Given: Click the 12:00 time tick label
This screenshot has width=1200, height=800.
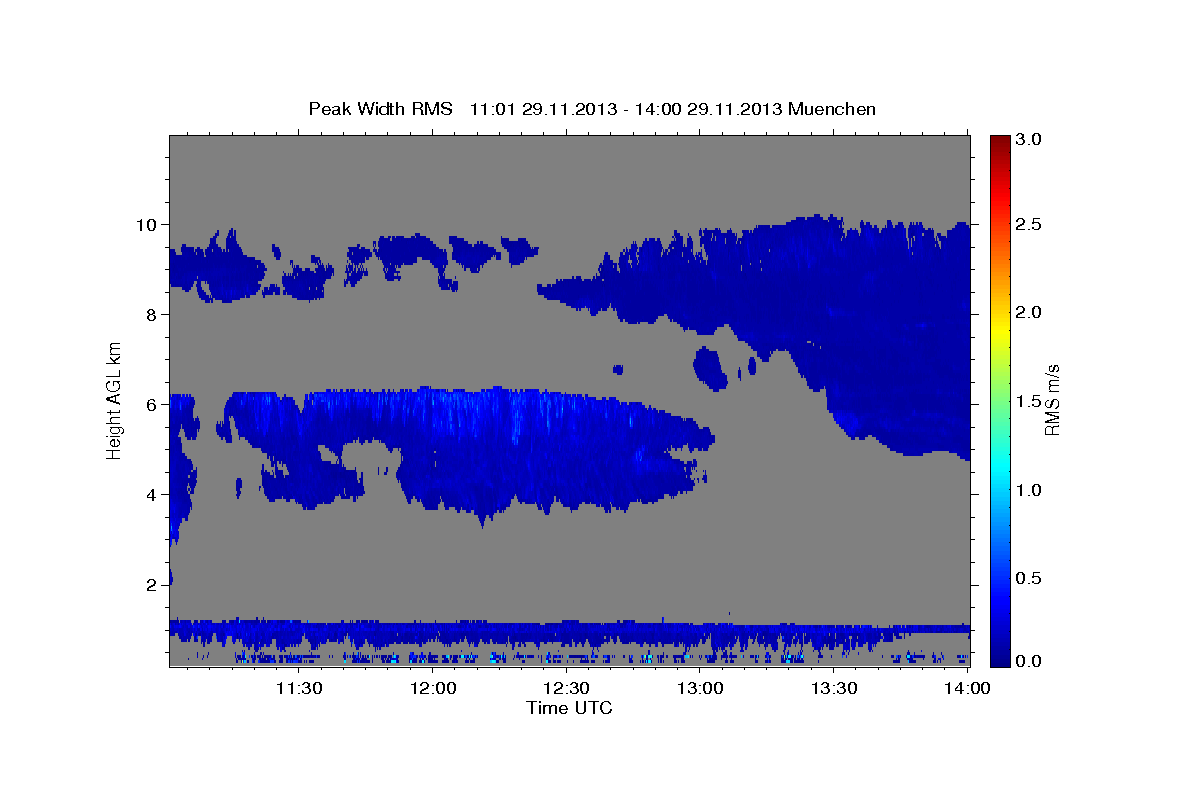Looking at the screenshot, I should tap(433, 688).
